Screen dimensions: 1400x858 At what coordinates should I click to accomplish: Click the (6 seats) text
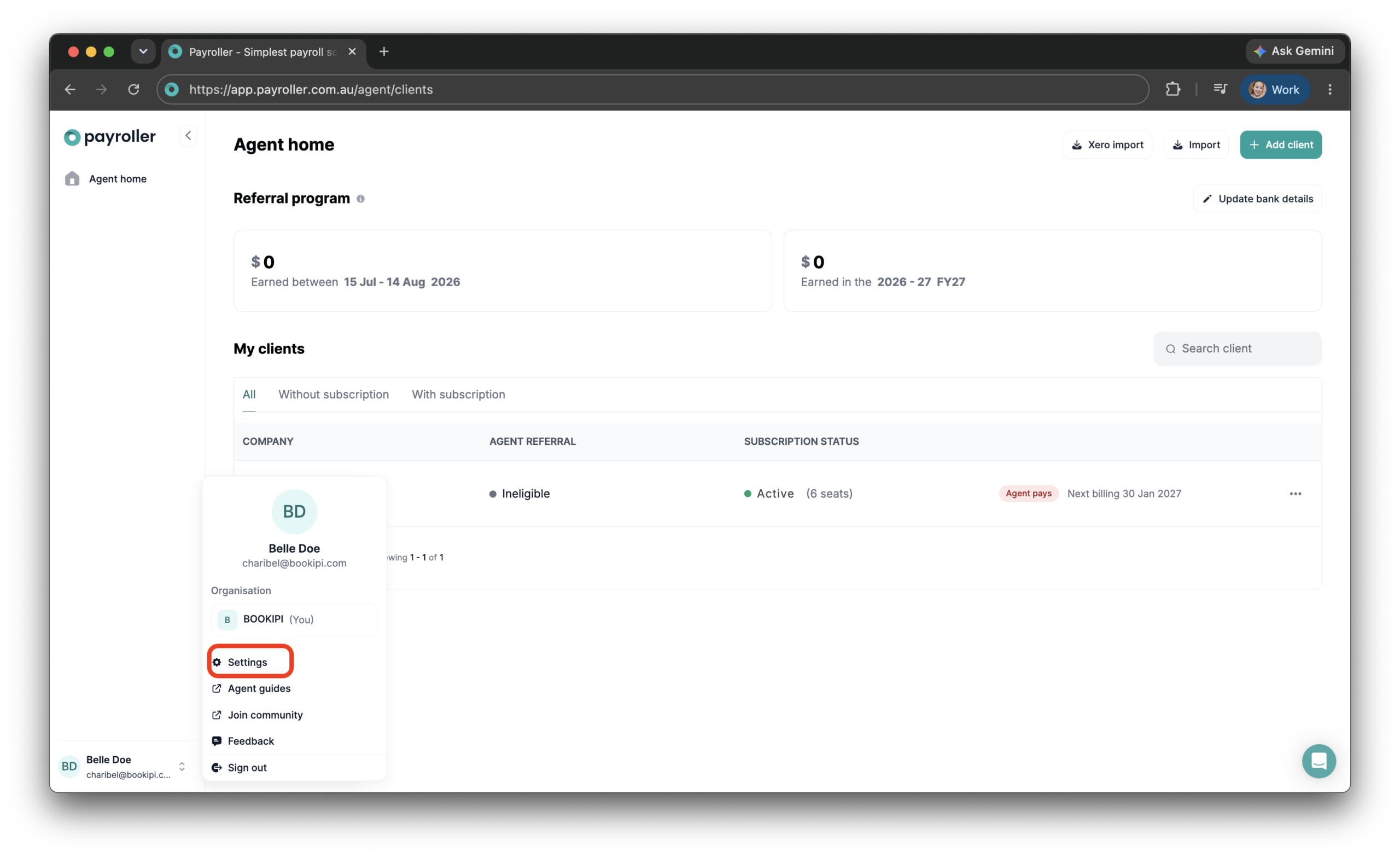click(x=829, y=494)
